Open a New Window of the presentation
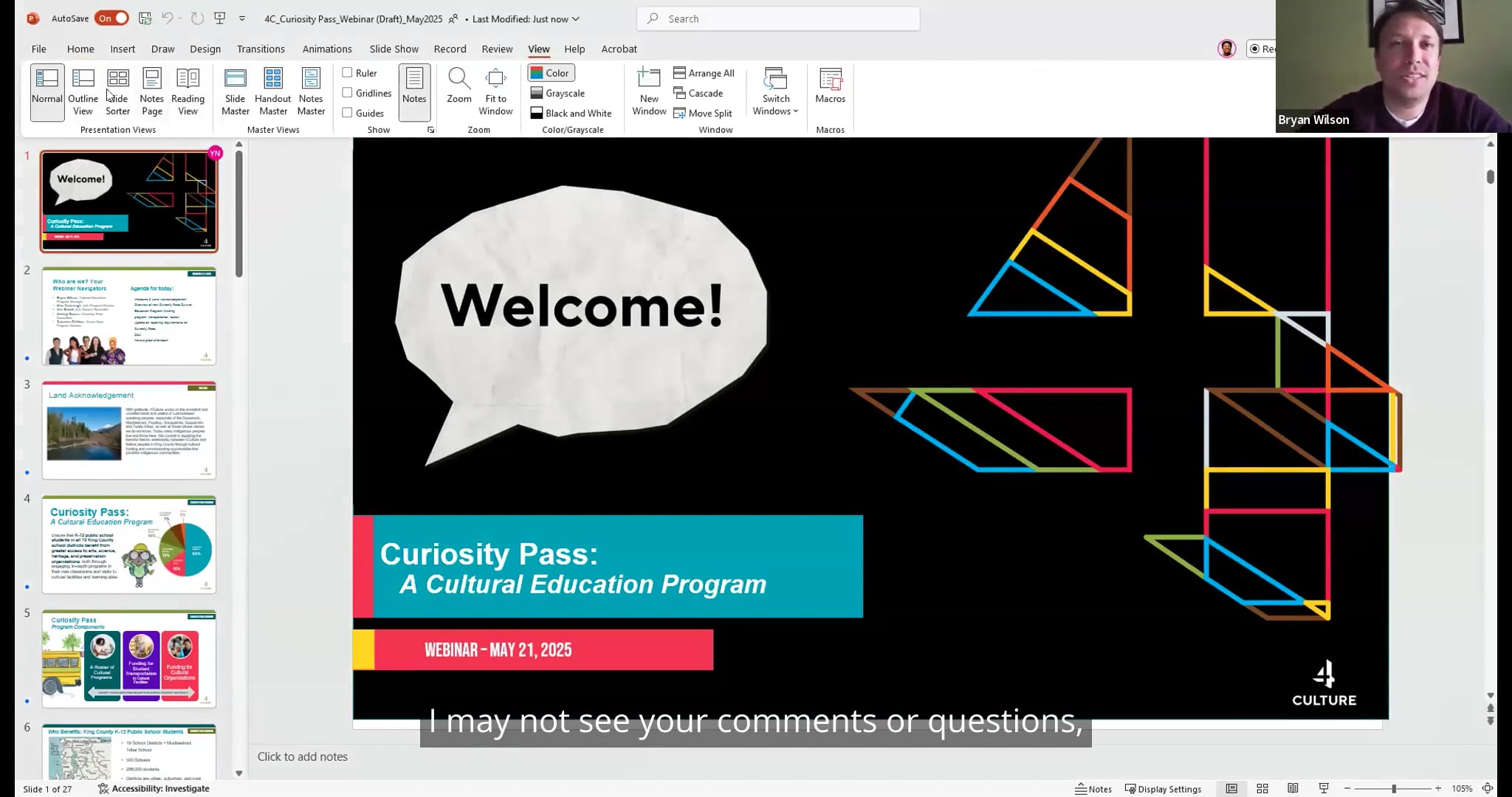 pos(649,91)
